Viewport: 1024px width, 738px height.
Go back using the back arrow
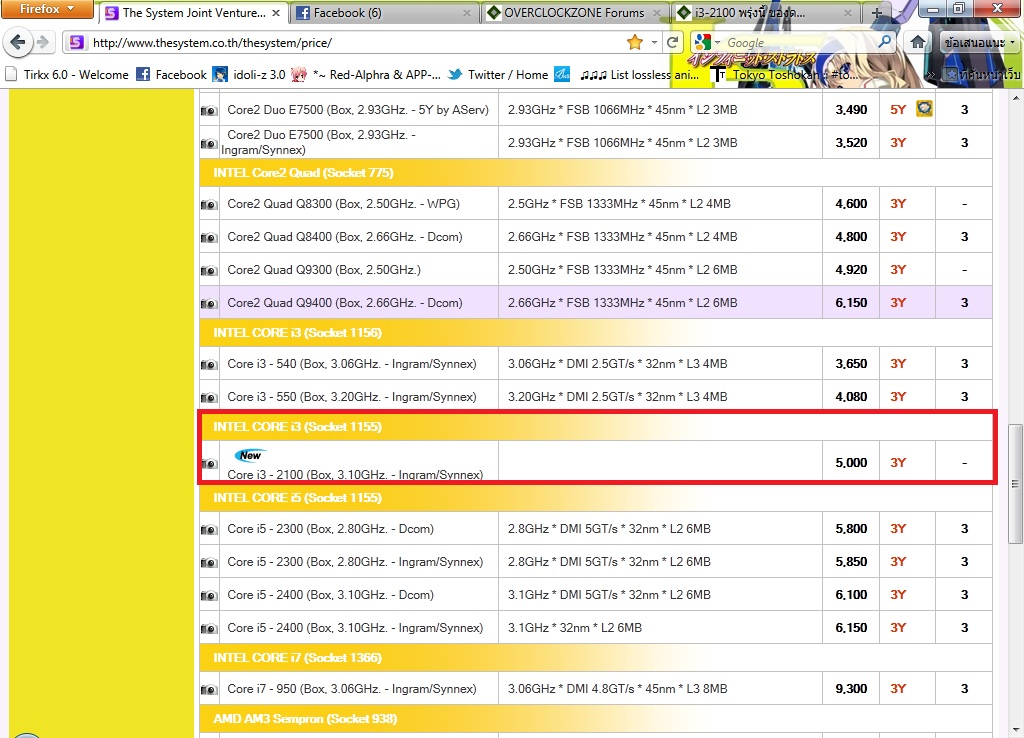coord(18,42)
